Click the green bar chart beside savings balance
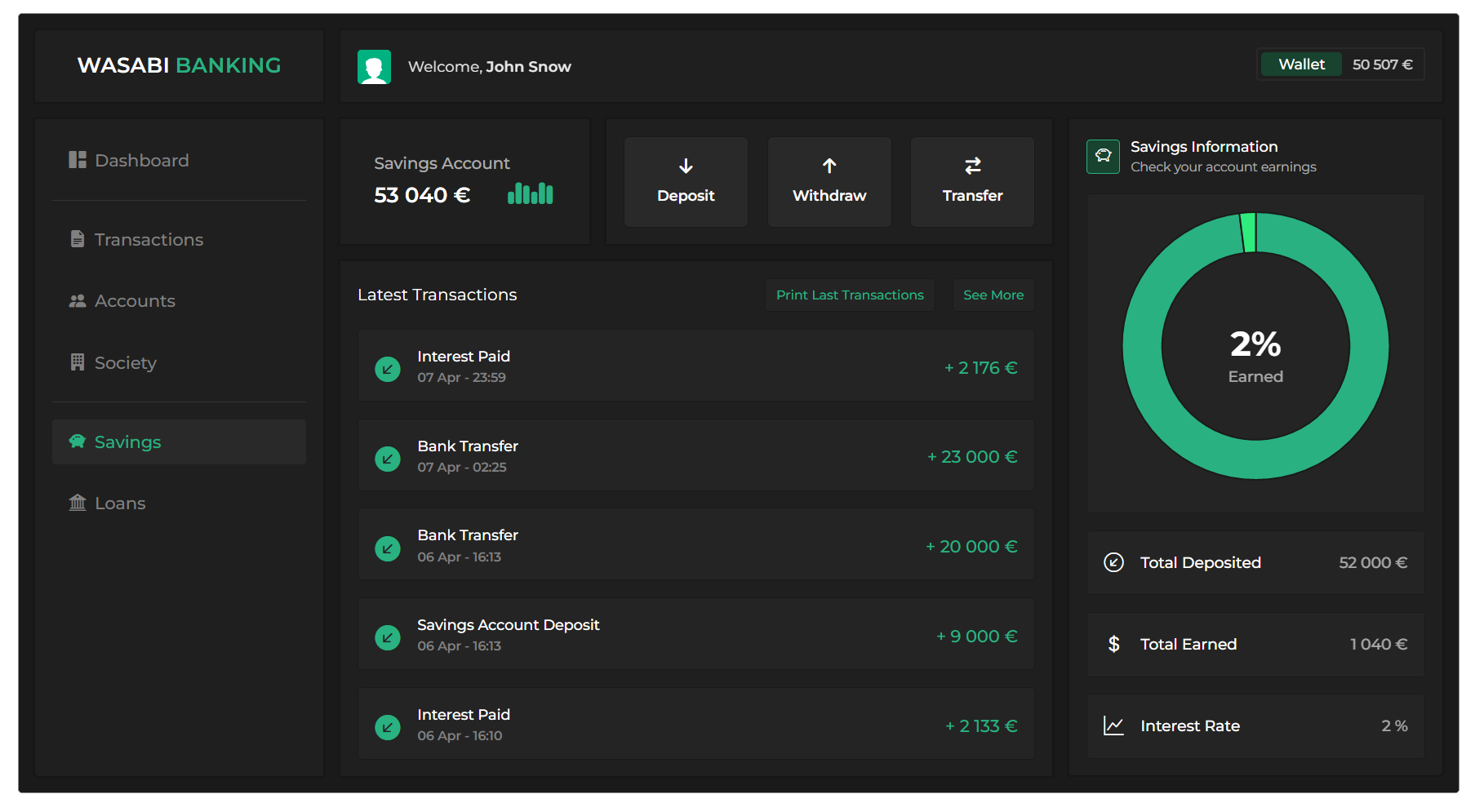Screen dimensions: 1484x812 pos(530,194)
